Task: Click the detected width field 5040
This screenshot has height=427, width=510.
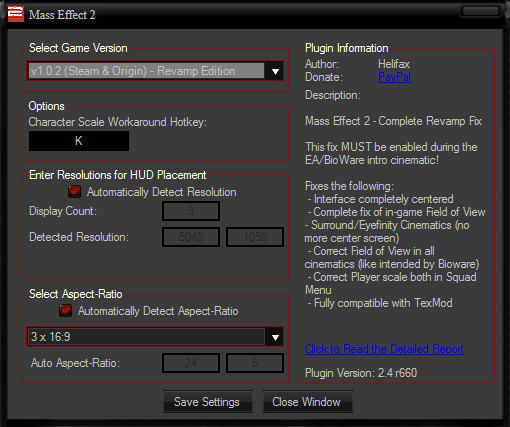Action: tap(191, 237)
